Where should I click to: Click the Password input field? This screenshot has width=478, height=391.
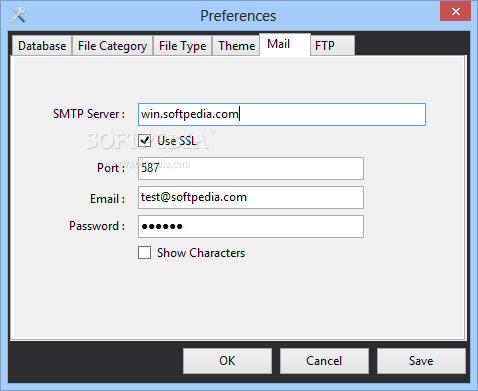[251, 226]
